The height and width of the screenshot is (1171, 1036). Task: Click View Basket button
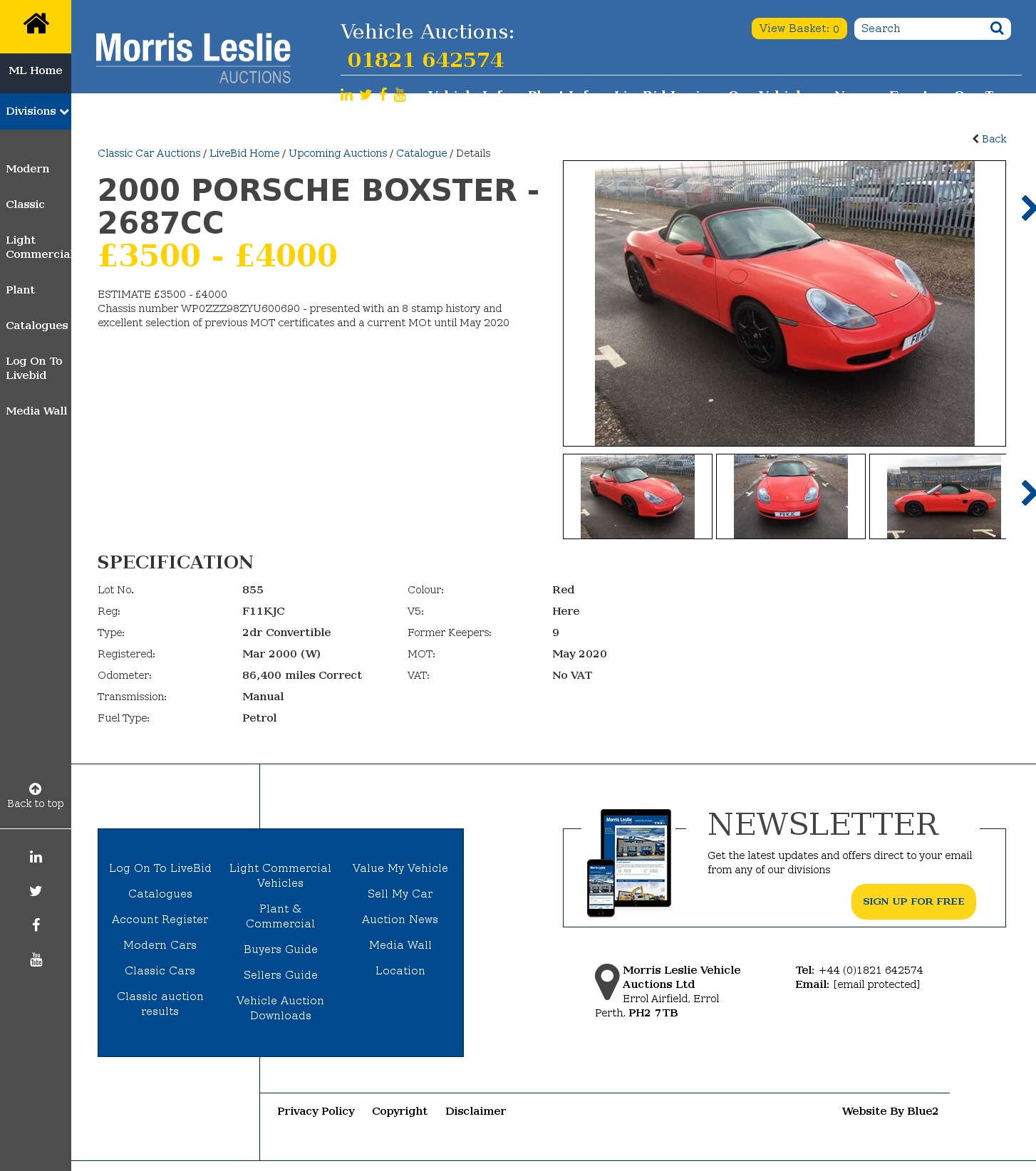point(799,28)
